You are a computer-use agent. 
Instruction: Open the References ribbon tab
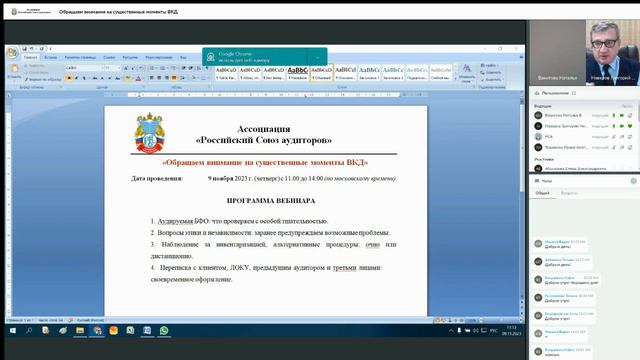(109, 58)
